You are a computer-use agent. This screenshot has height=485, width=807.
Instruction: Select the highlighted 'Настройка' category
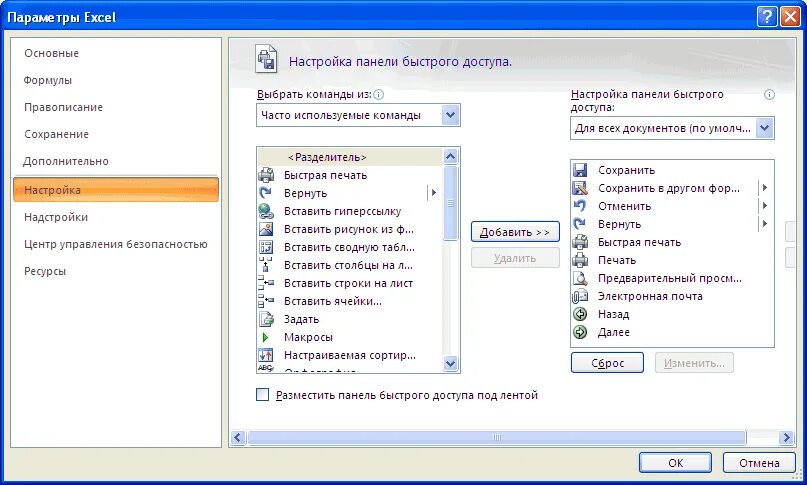click(116, 189)
